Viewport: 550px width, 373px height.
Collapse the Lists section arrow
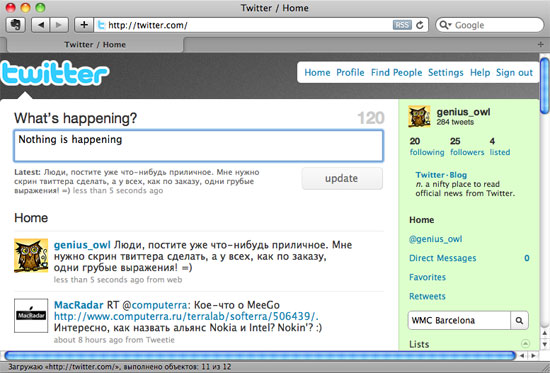click(525, 344)
